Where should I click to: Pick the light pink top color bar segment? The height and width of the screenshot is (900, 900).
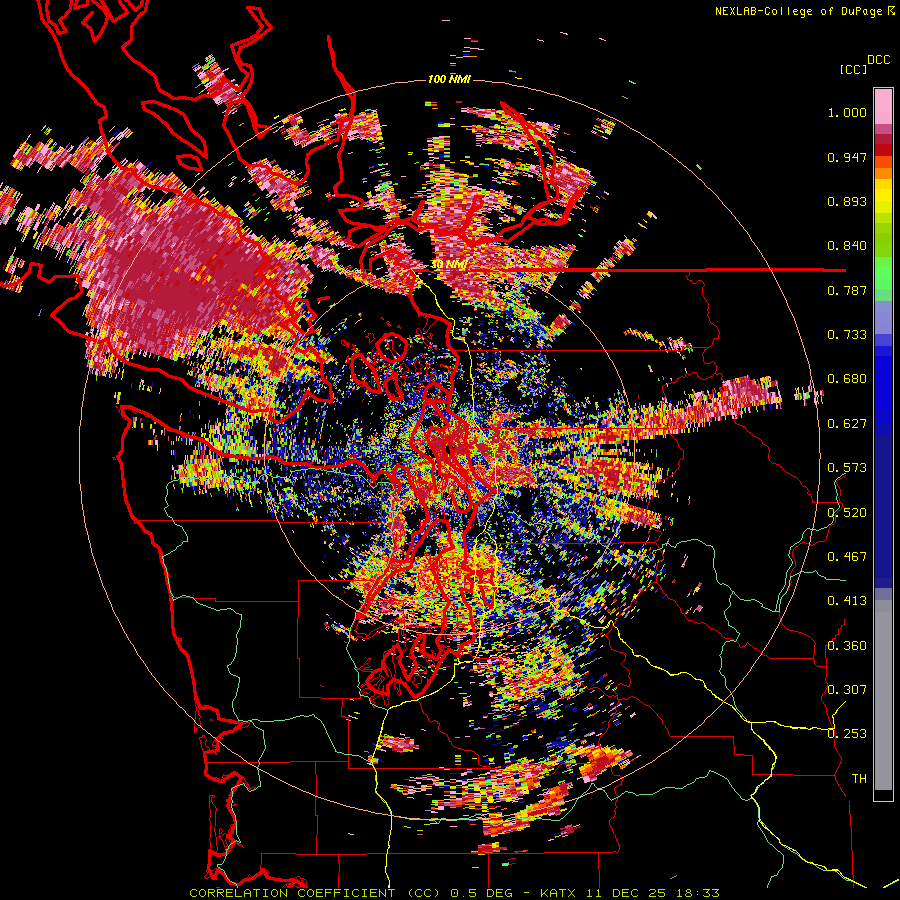tap(883, 106)
